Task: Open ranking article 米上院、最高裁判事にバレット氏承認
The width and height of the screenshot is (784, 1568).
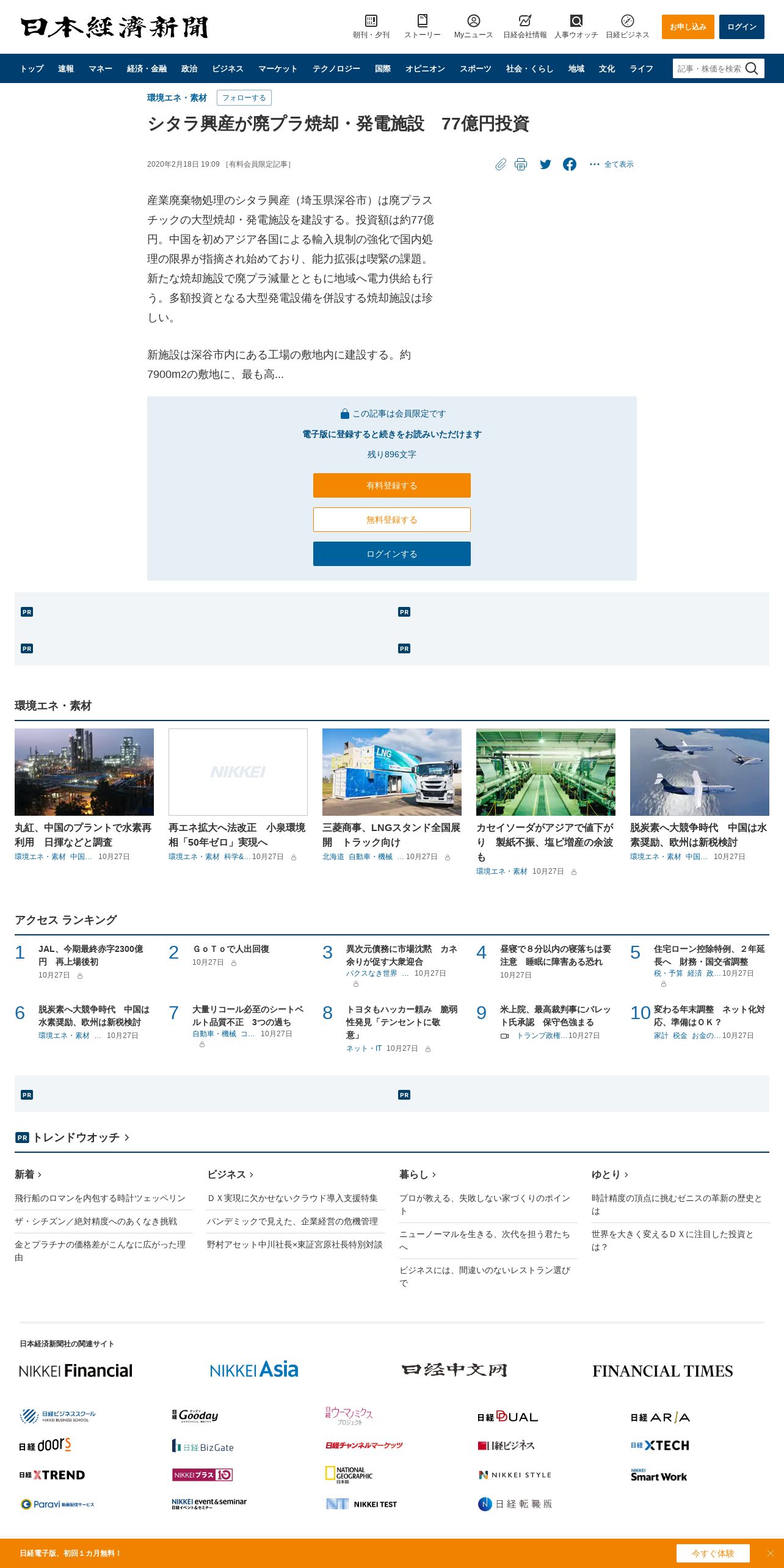Action: pos(556,1015)
